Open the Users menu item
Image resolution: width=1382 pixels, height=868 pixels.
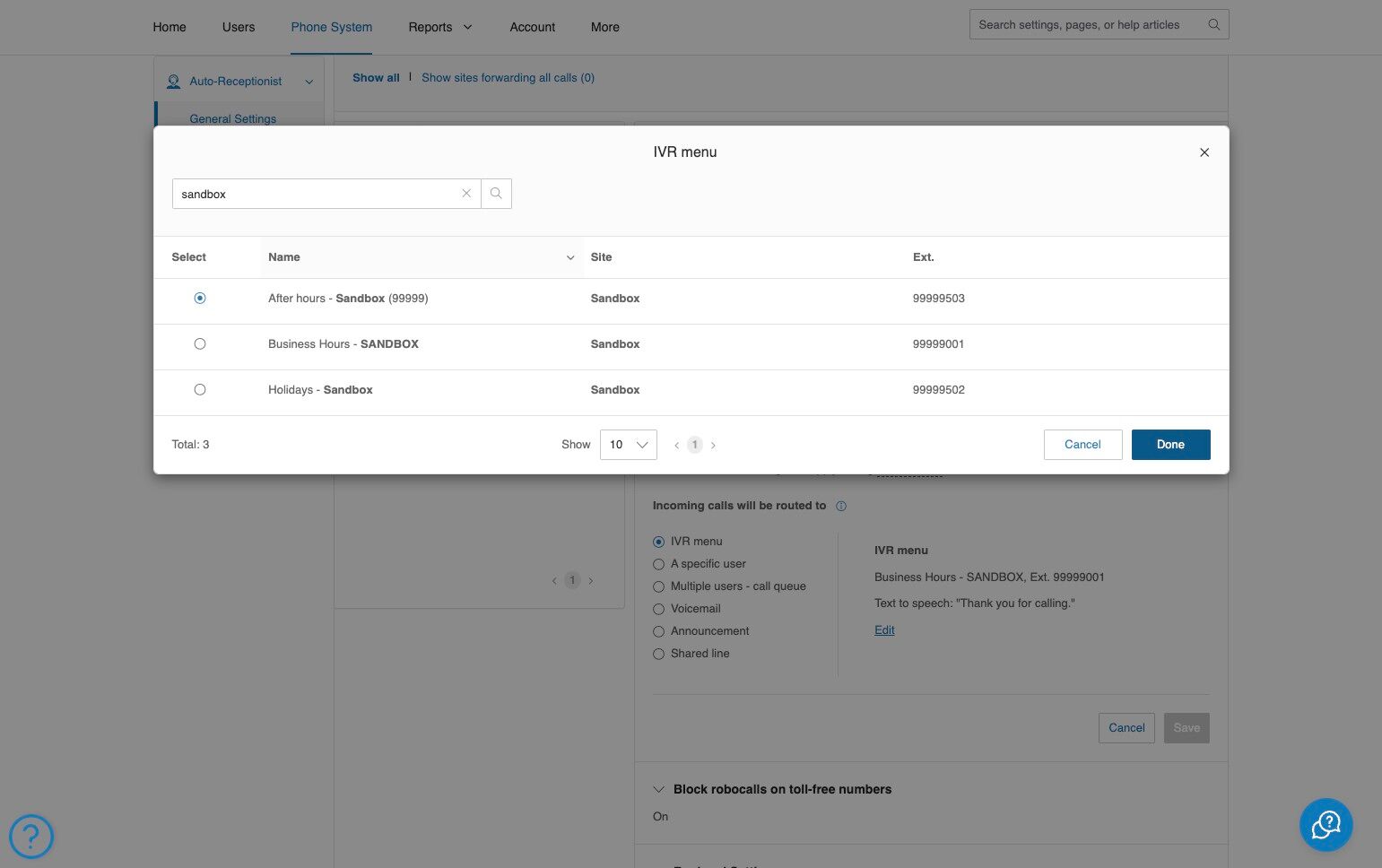click(x=239, y=27)
